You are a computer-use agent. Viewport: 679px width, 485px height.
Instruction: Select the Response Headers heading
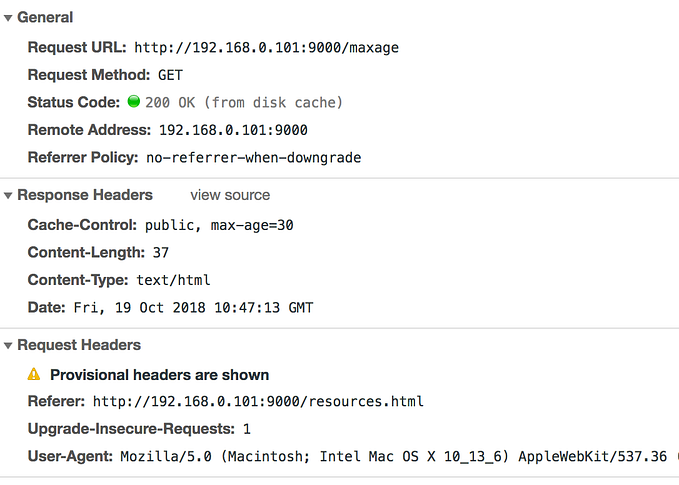tap(85, 195)
